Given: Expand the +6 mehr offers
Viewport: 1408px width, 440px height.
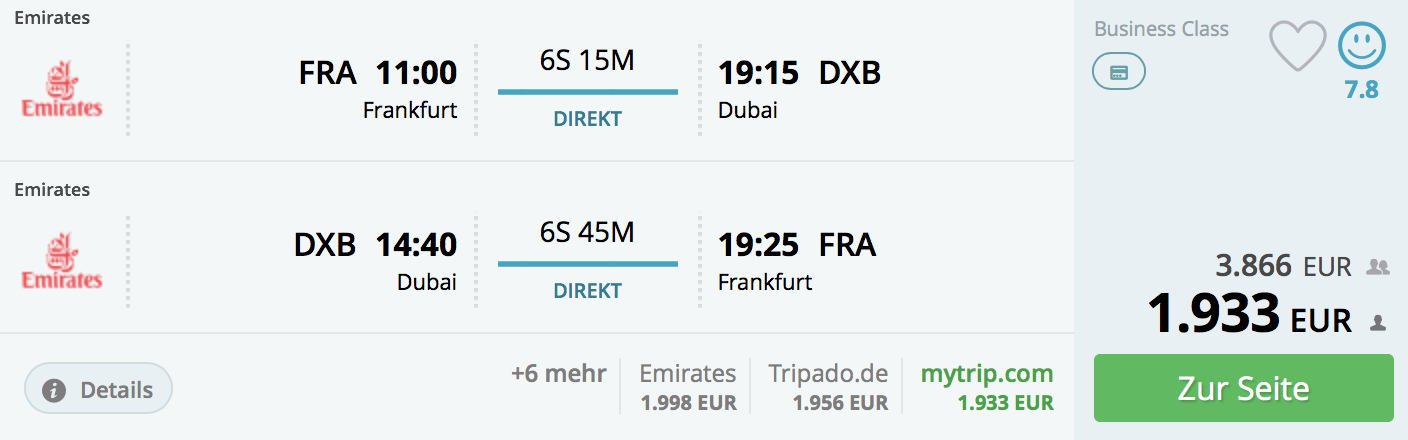Looking at the screenshot, I should point(558,374).
